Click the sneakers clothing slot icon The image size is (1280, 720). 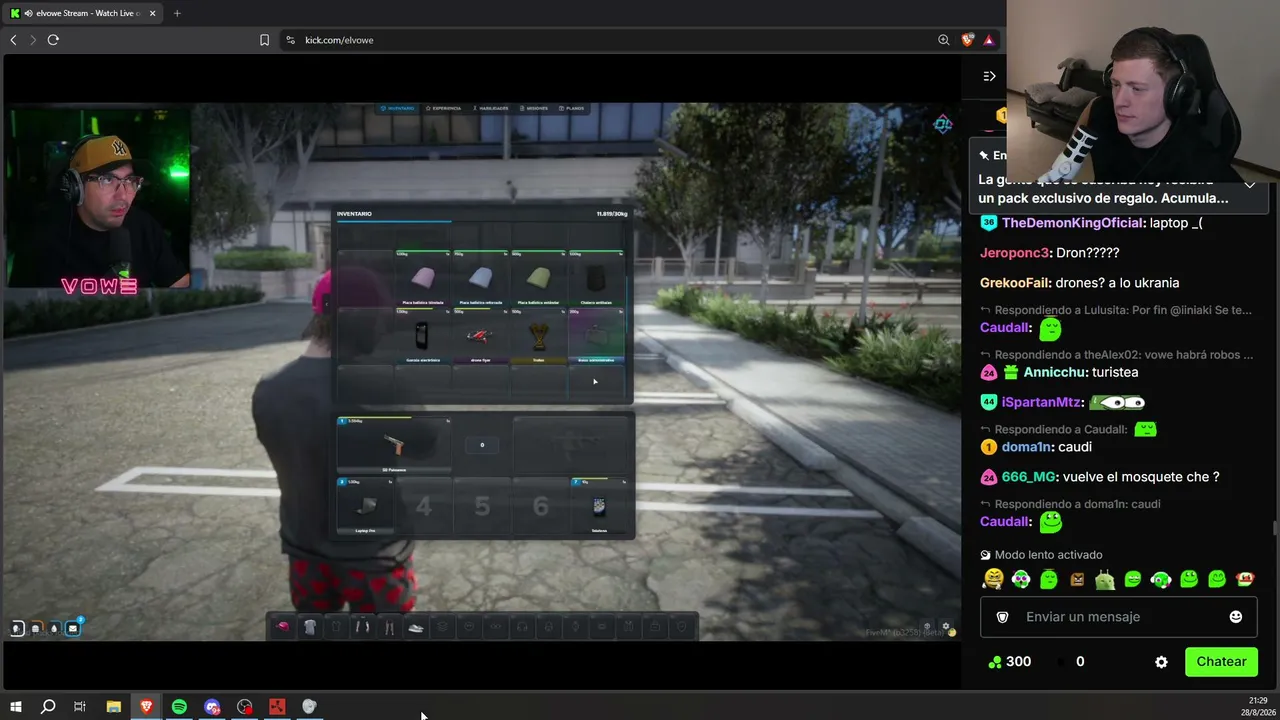[x=416, y=627]
